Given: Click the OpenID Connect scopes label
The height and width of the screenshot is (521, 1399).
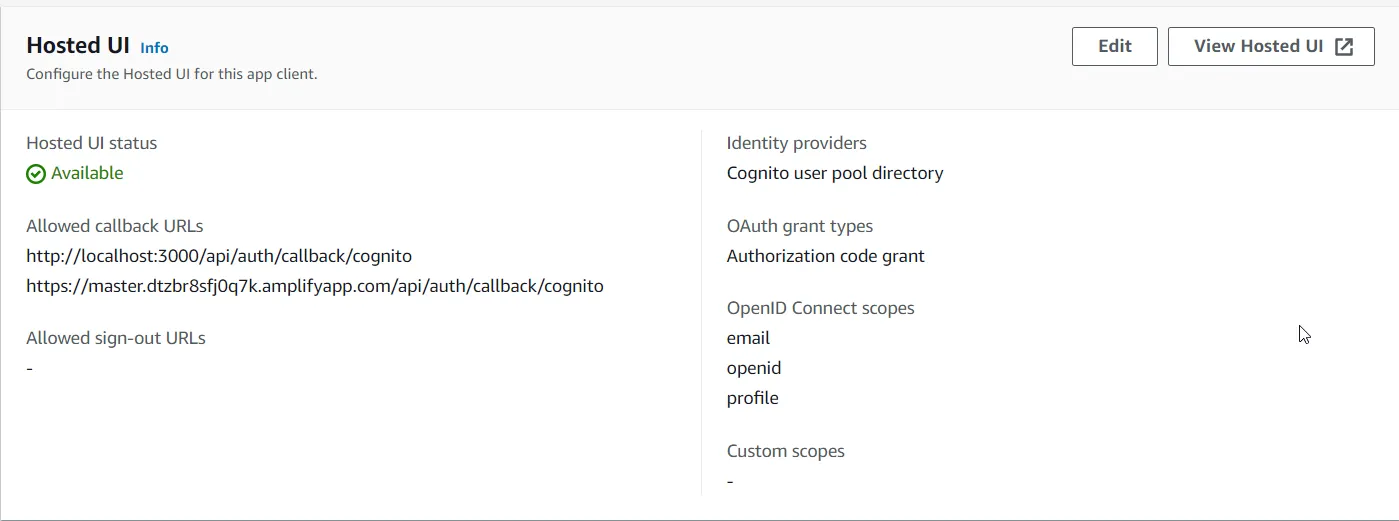Looking at the screenshot, I should tap(821, 308).
